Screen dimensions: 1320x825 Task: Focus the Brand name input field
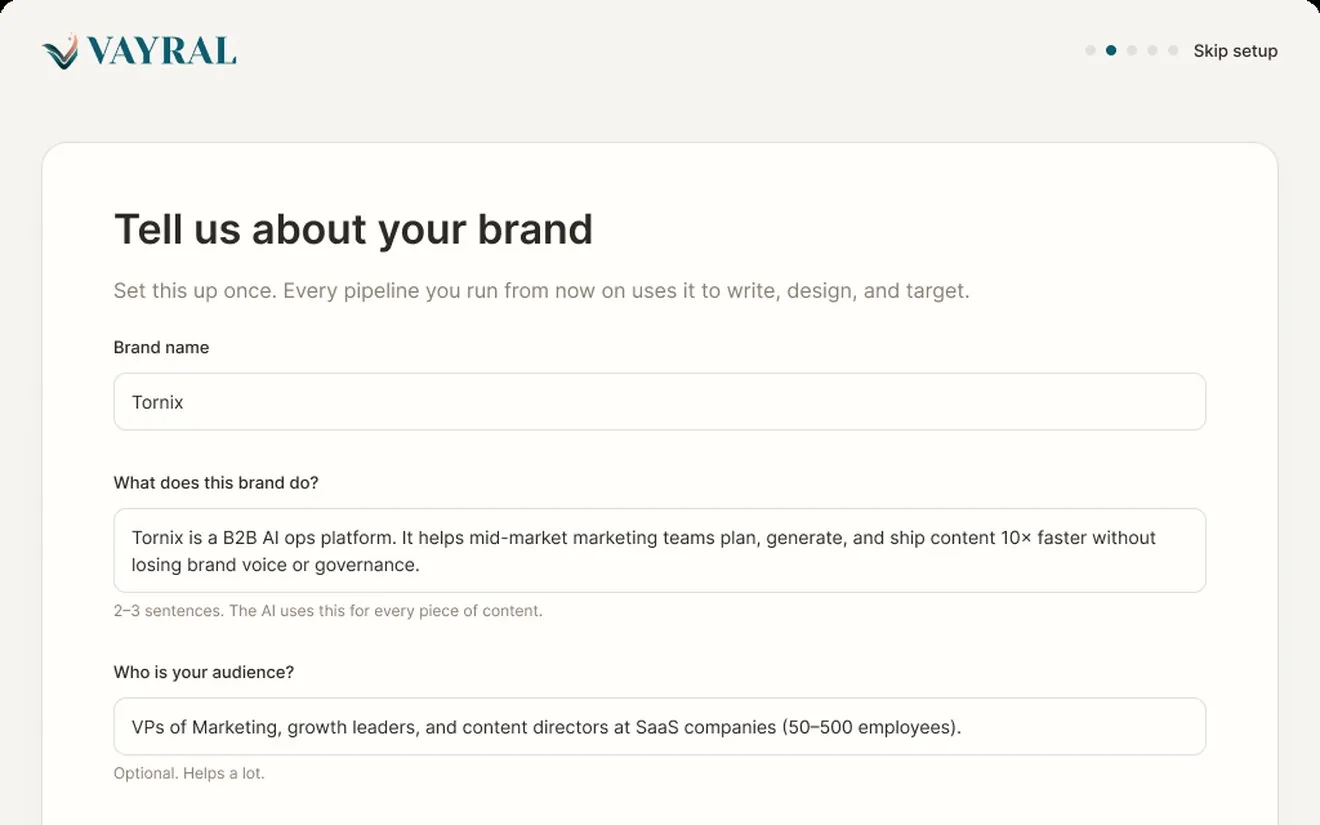click(x=659, y=402)
